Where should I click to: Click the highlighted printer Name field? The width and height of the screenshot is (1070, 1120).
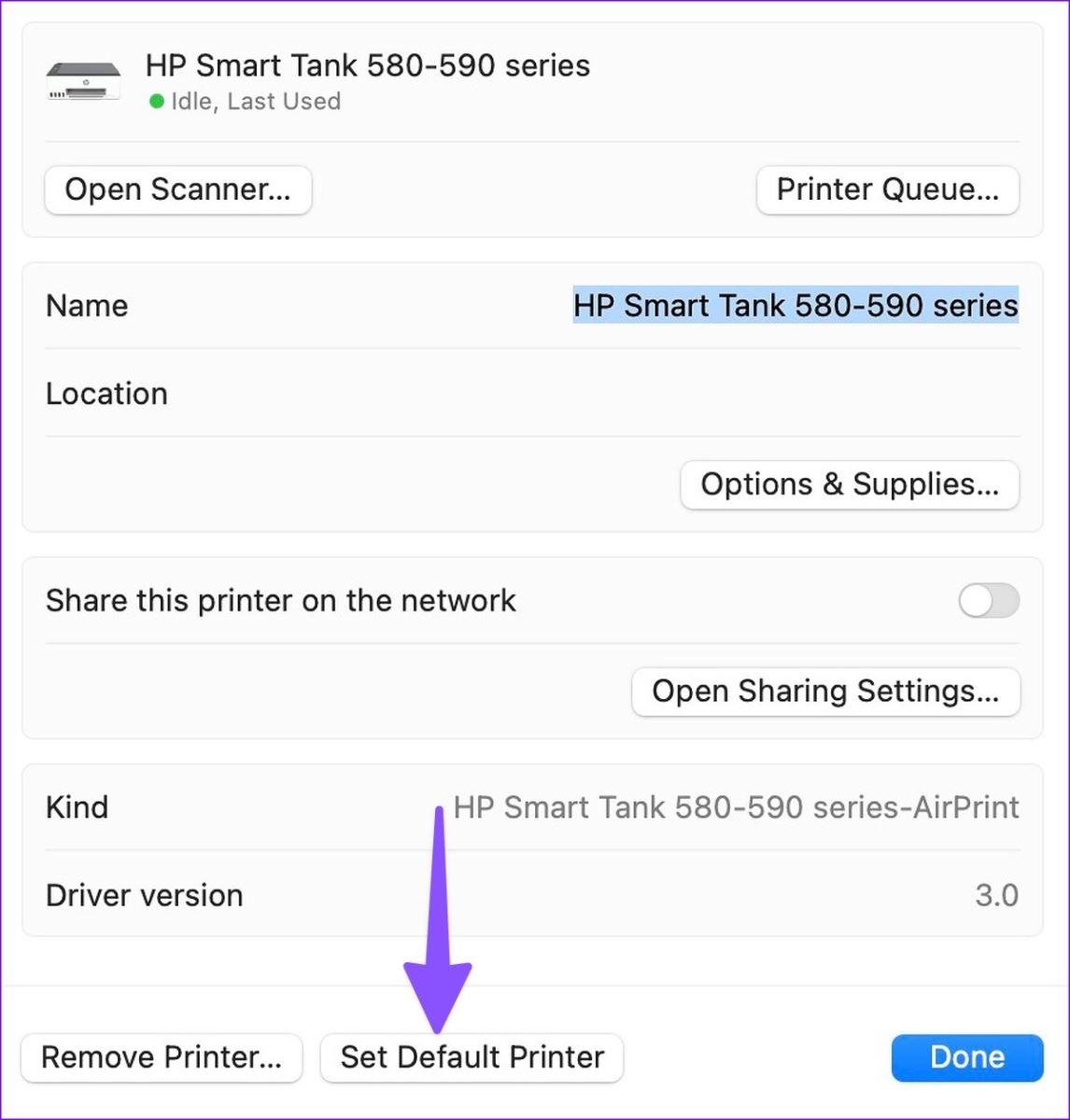pos(795,306)
